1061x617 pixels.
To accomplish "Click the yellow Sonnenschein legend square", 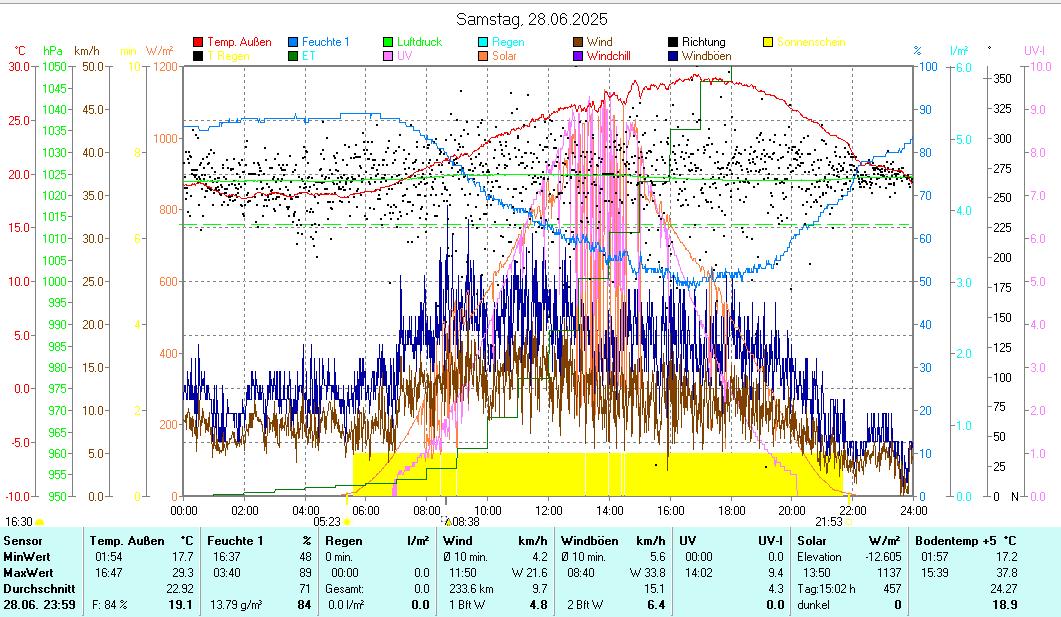I will click(768, 43).
